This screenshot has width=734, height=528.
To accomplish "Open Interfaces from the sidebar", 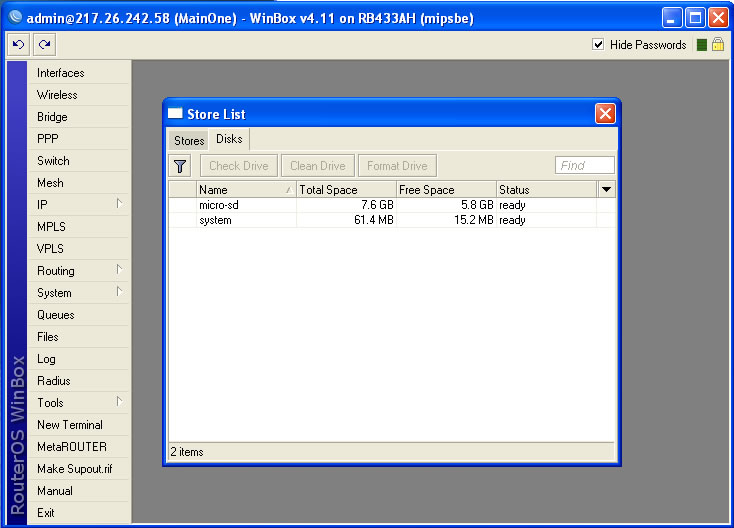I will pyautogui.click(x=78, y=73).
